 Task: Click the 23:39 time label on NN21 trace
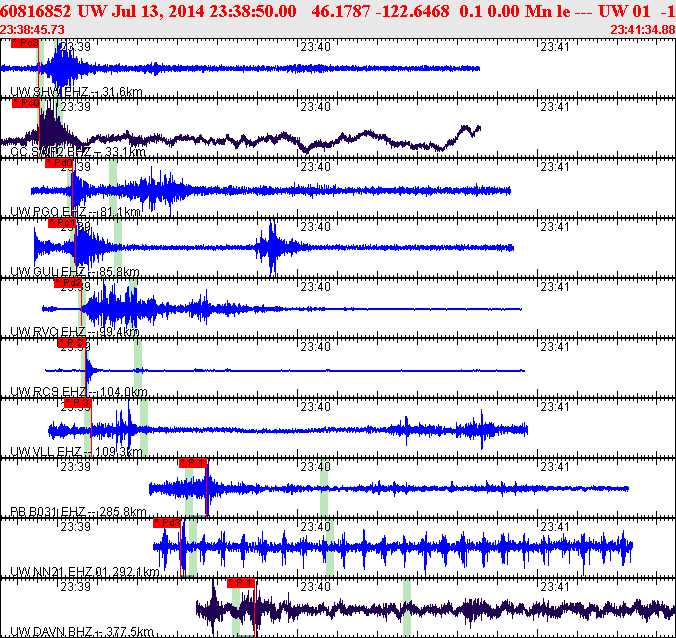coord(75,526)
